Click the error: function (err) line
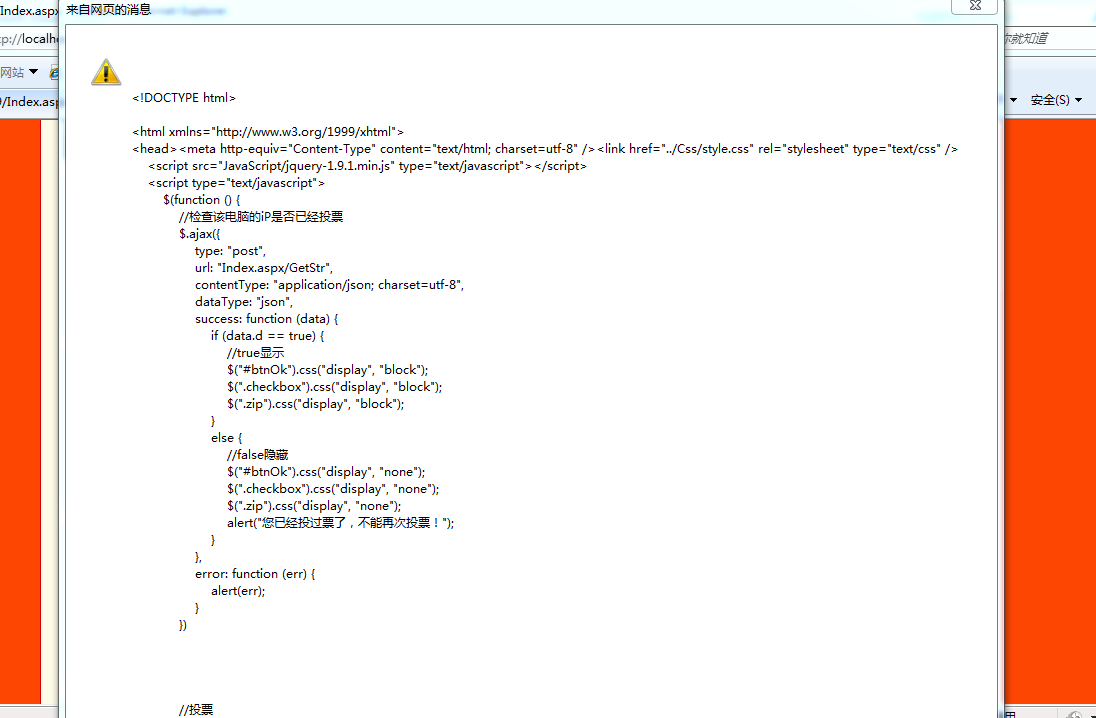Viewport: 1096px width, 718px height. click(256, 573)
